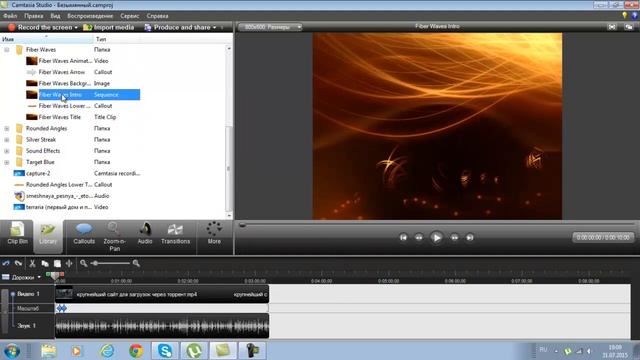This screenshot has height=360, width=640.
Task: Open the Сервис menu
Action: click(x=130, y=16)
